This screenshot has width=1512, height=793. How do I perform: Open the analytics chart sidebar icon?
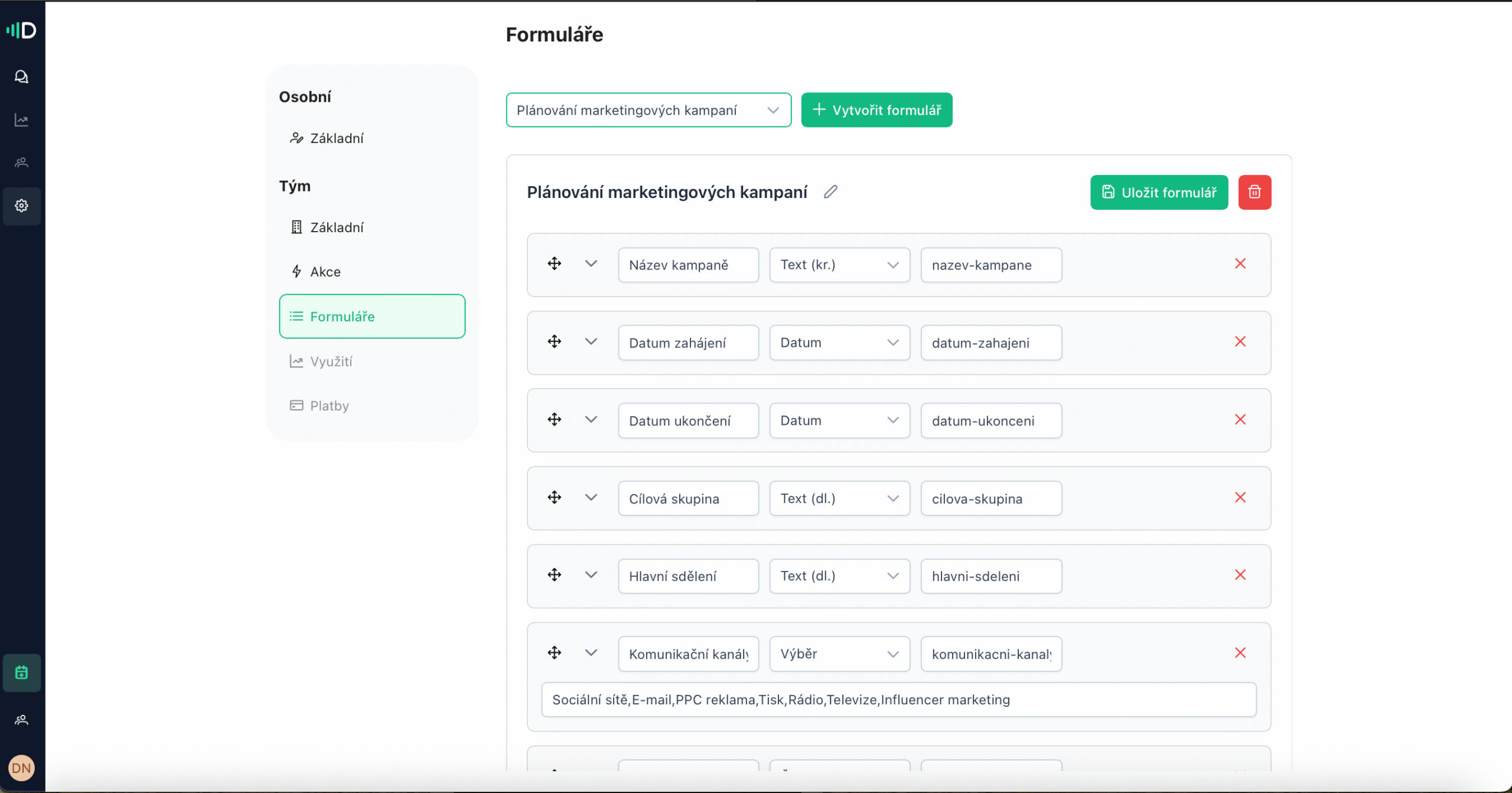tap(21, 121)
